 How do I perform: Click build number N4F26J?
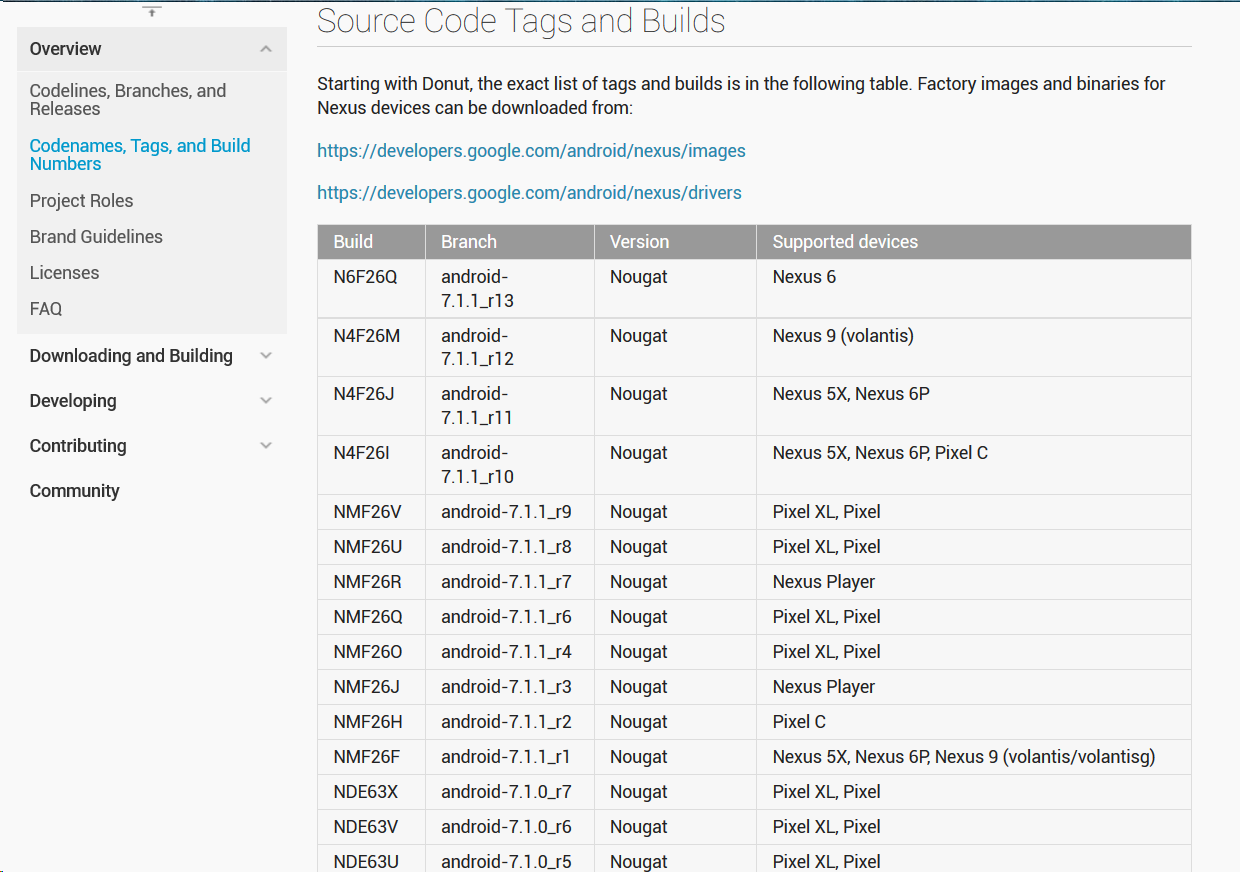click(364, 394)
